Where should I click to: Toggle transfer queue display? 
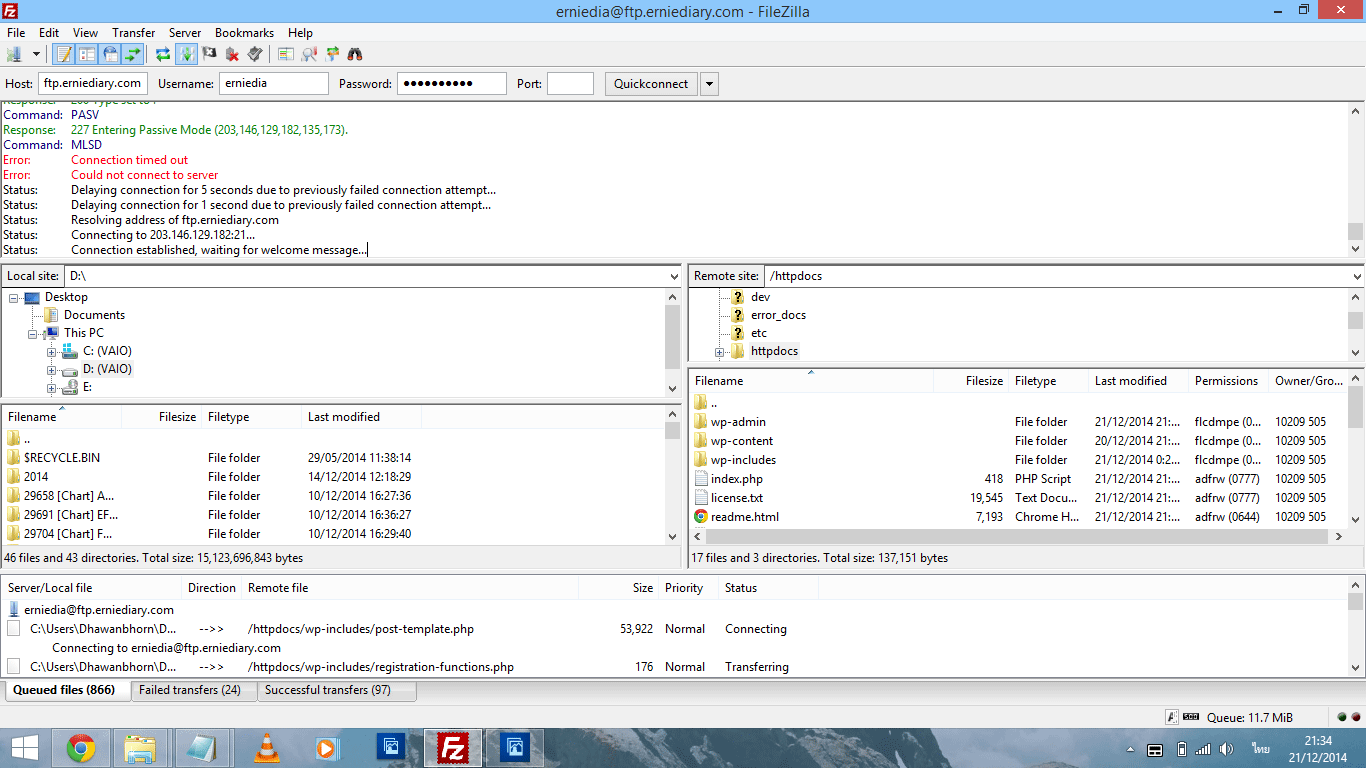132,54
